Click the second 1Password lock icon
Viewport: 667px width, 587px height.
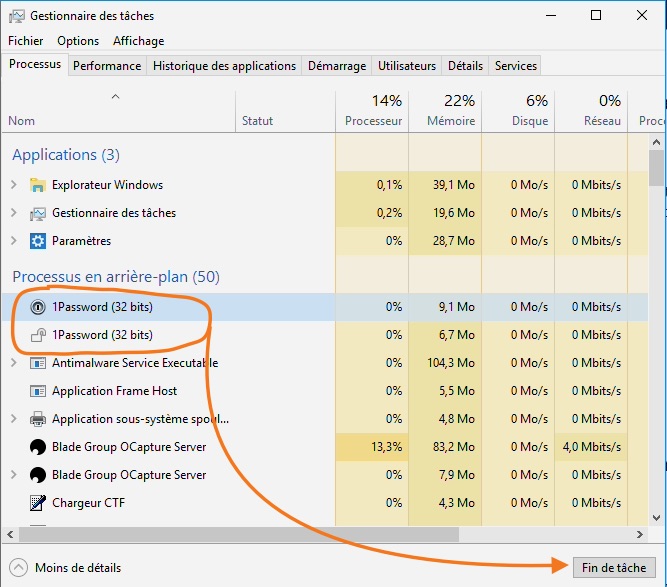coord(38,335)
